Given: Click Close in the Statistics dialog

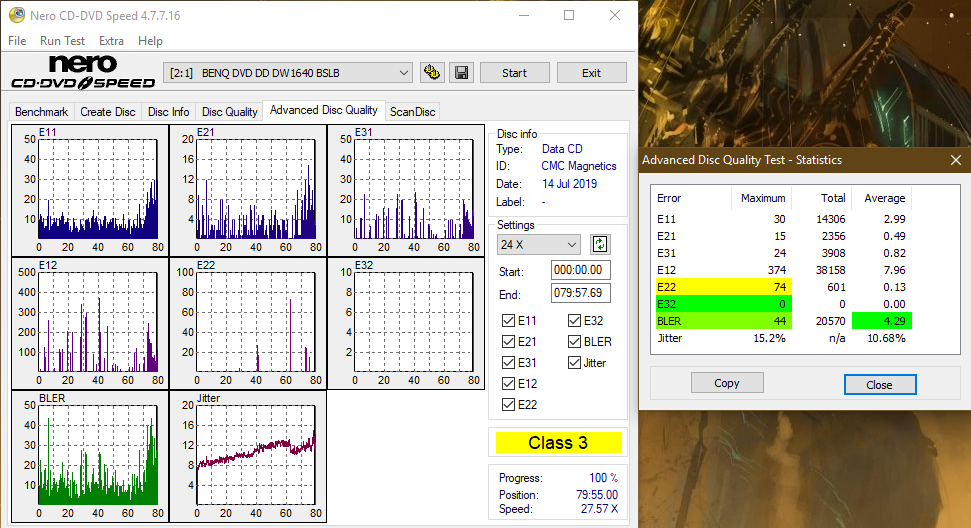Looking at the screenshot, I should [879, 384].
